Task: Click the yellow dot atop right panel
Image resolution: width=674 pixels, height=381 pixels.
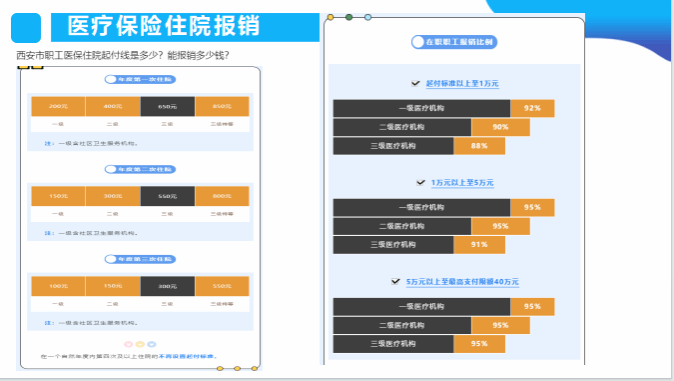Action: (x=330, y=17)
